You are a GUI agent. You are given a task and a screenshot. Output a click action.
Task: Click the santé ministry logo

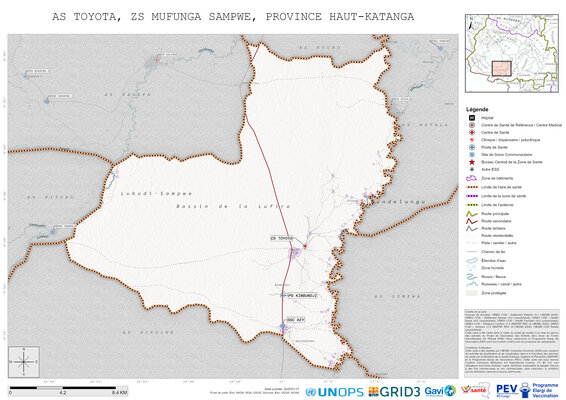476,390
